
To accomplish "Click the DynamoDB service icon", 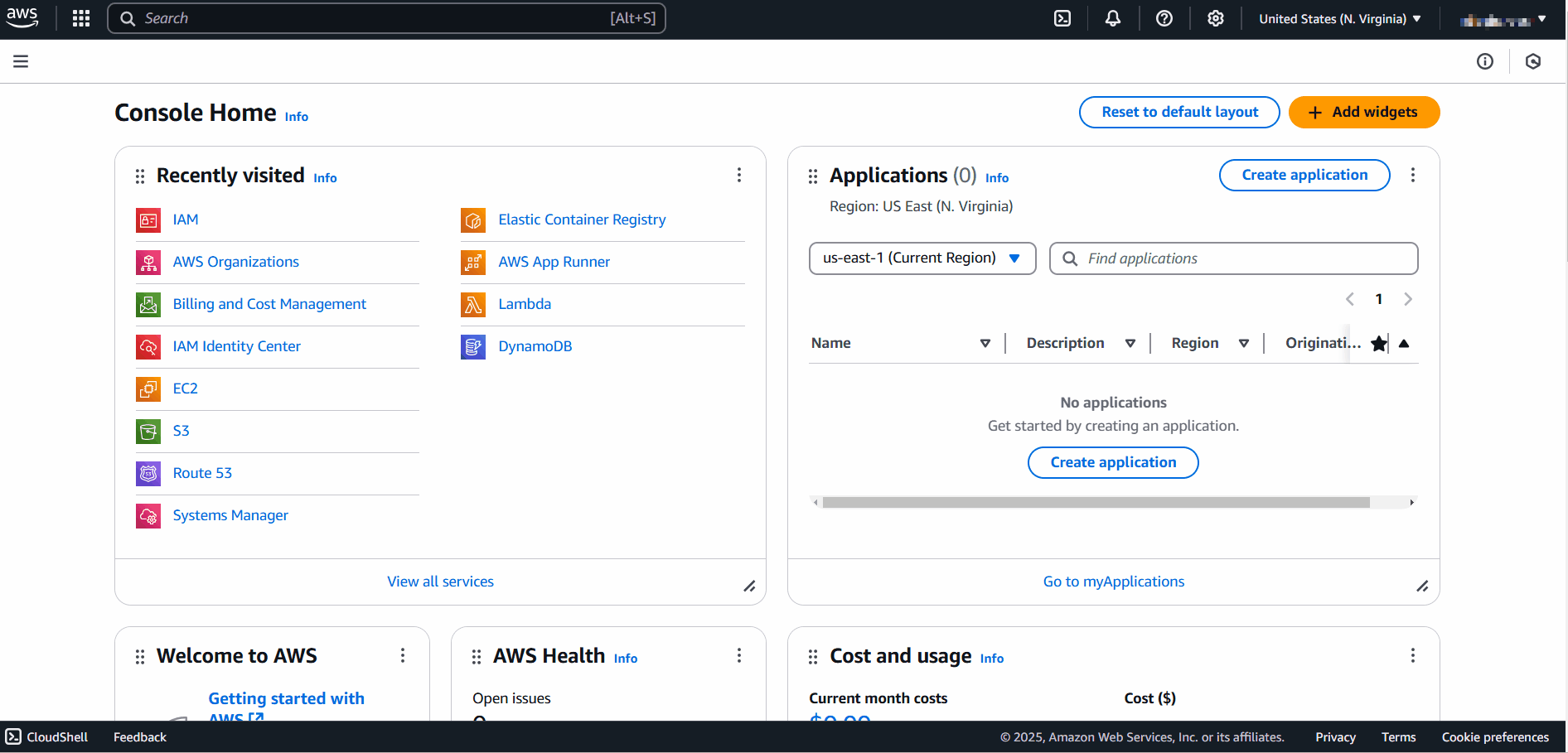I will [x=473, y=347].
